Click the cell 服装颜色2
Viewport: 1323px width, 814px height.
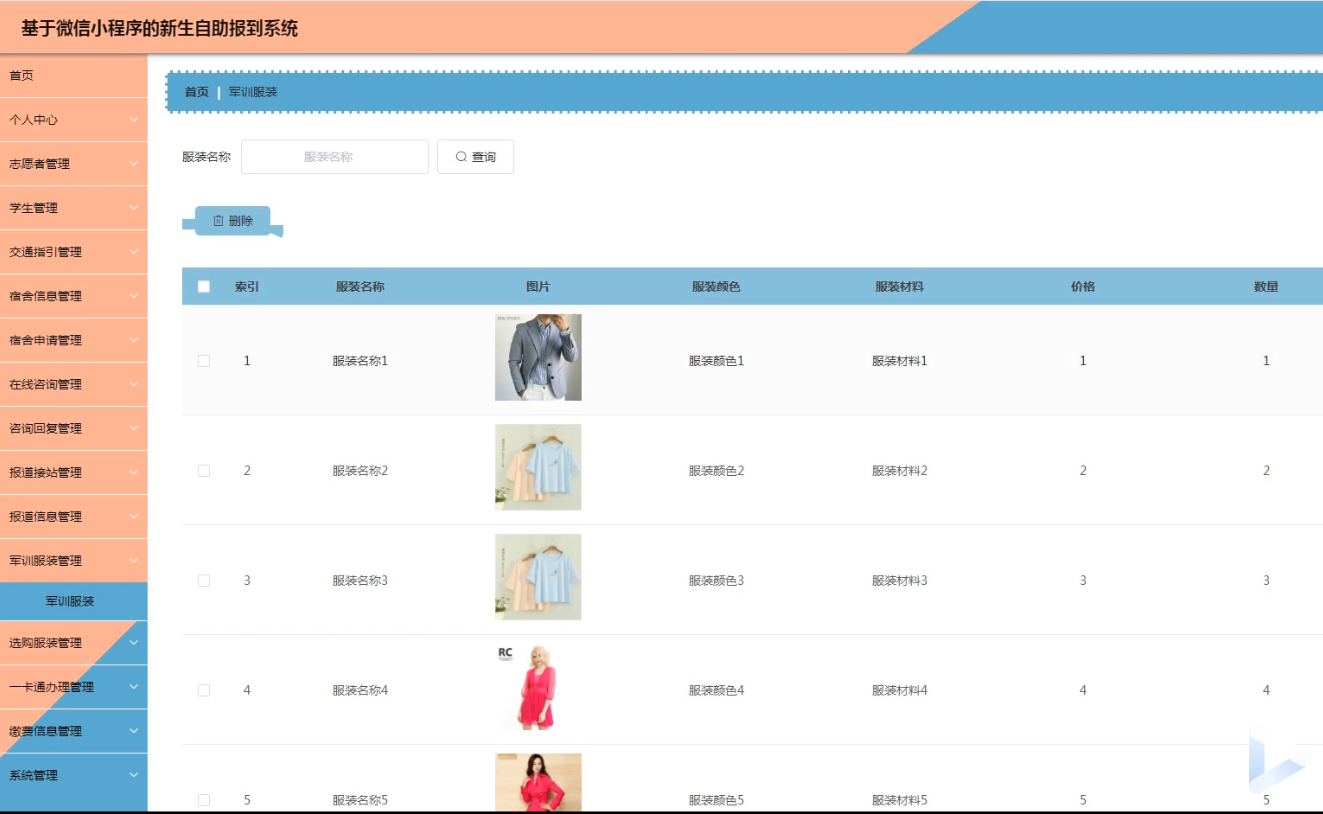click(716, 471)
